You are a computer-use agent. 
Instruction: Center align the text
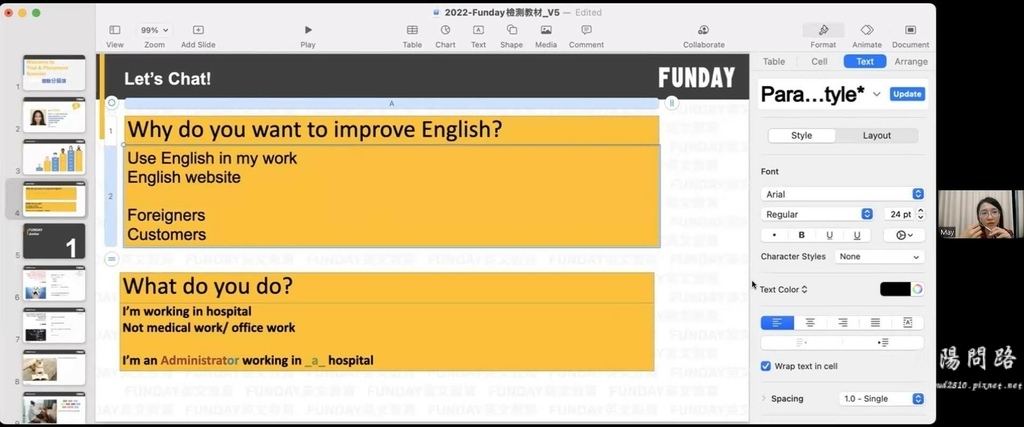pyautogui.click(x=810, y=323)
